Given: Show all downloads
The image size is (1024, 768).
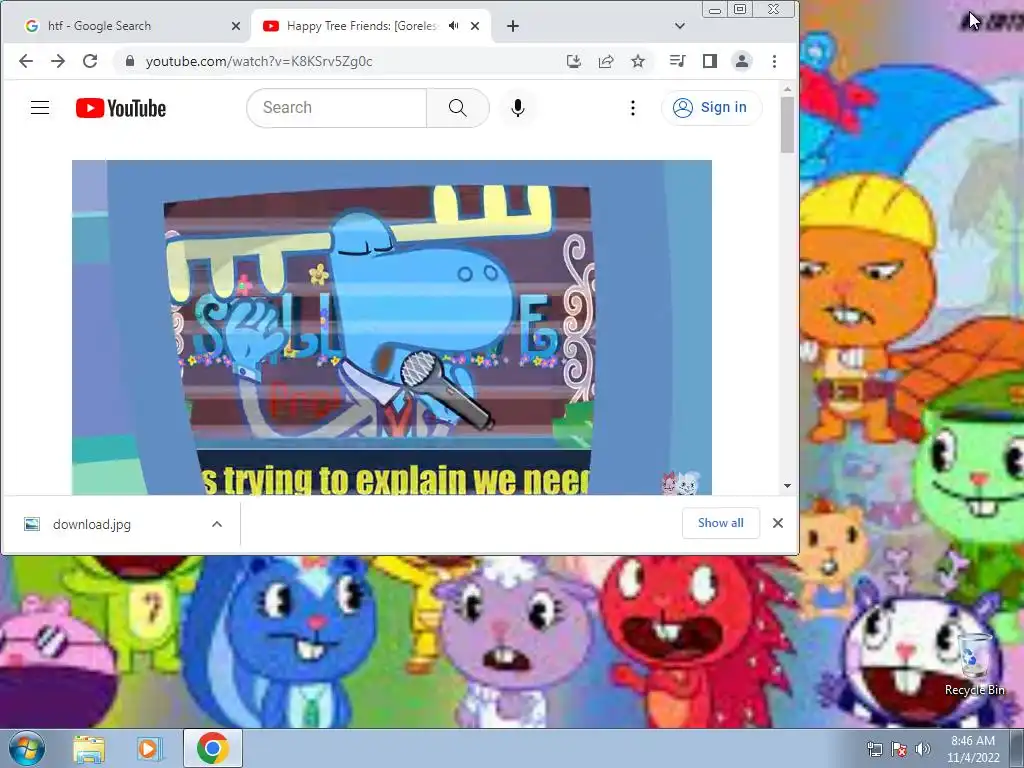Looking at the screenshot, I should coord(720,523).
